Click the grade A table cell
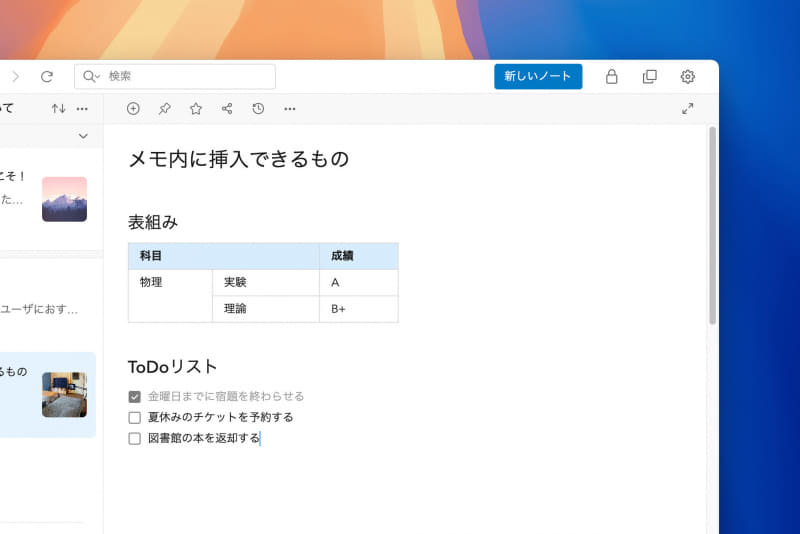Image resolution: width=800 pixels, height=534 pixels. coord(359,283)
